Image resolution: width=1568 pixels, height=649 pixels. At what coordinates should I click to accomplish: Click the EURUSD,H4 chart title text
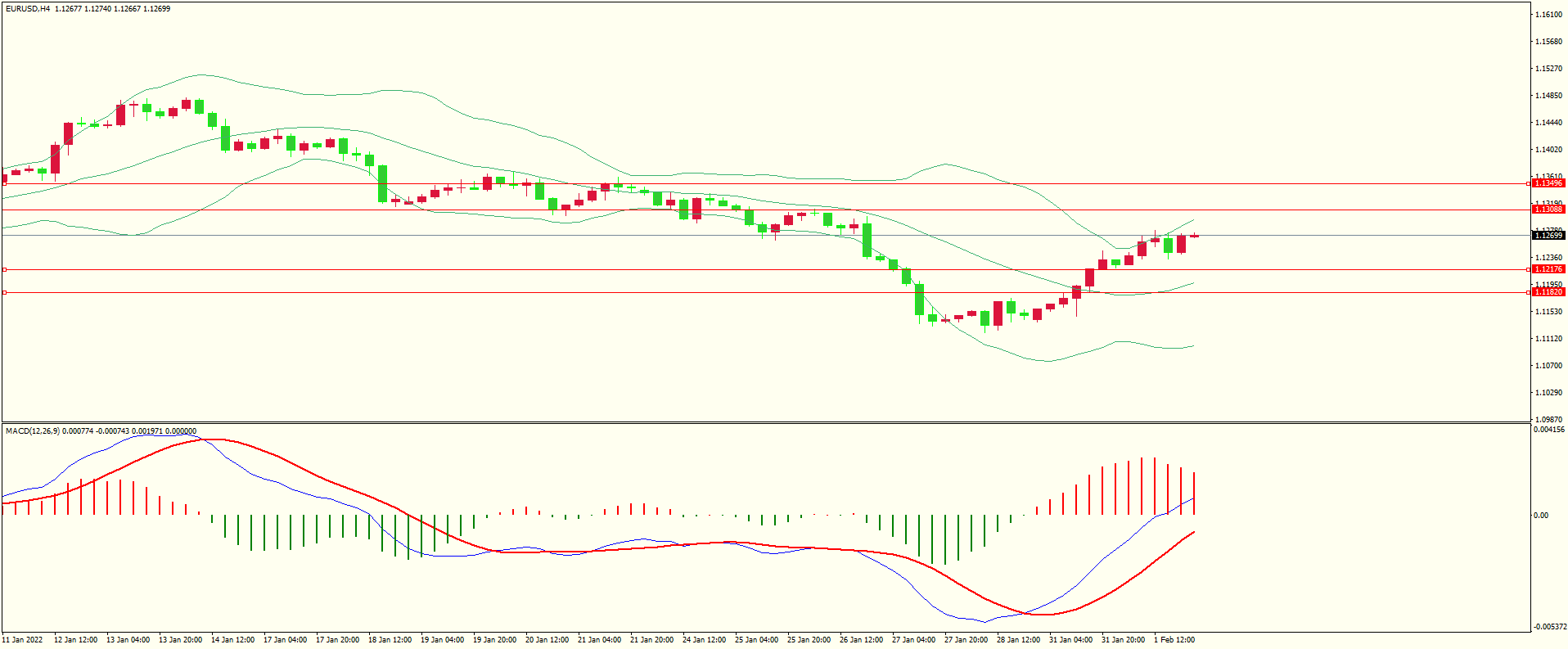point(28,9)
